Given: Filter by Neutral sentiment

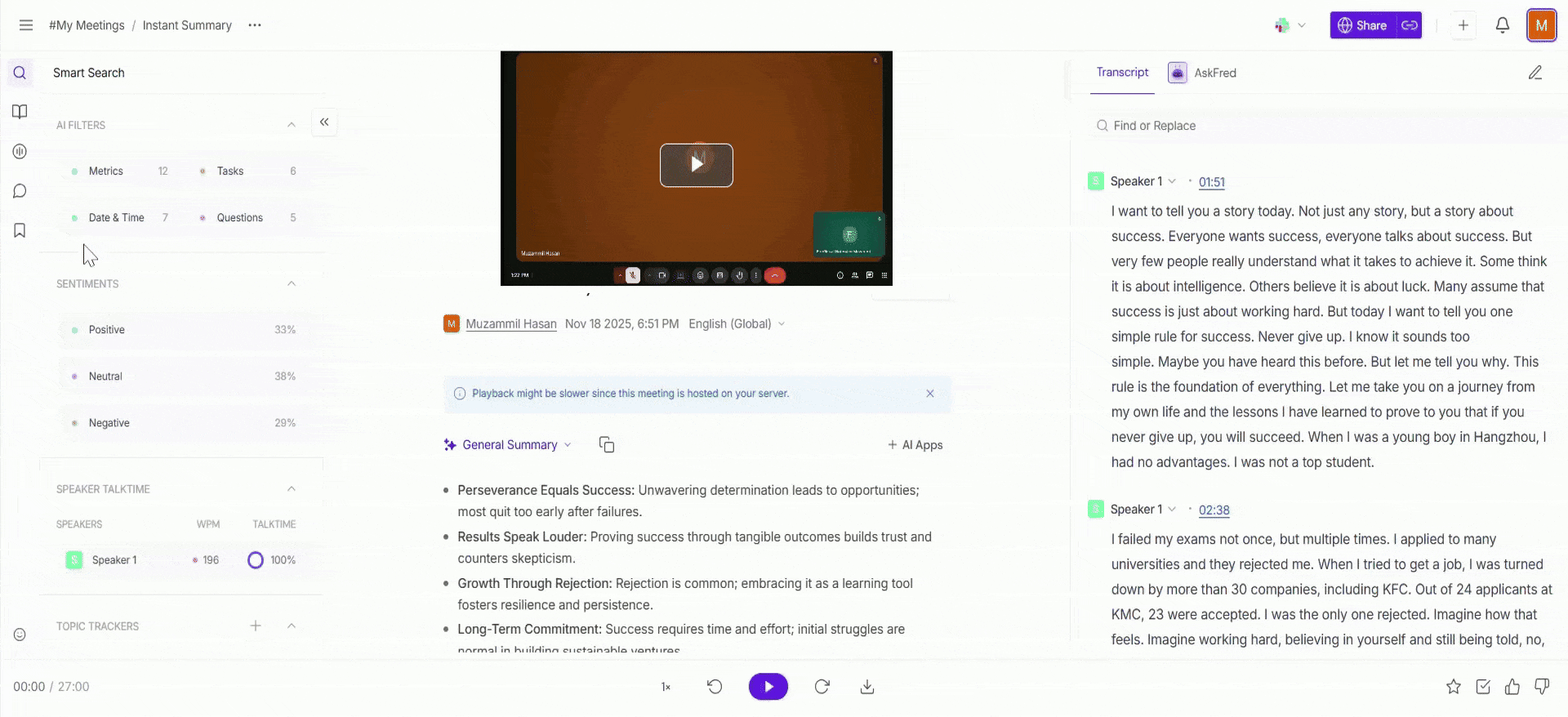Looking at the screenshot, I should pyautogui.click(x=184, y=376).
